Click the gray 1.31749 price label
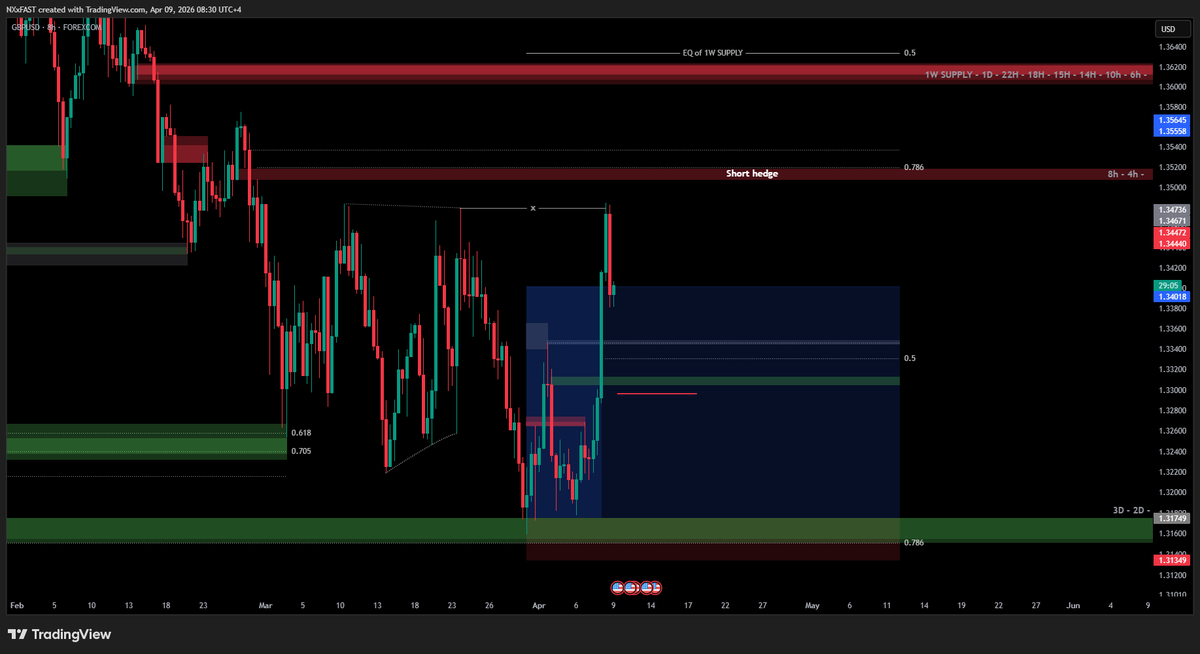1200x654 pixels. 1171,518
